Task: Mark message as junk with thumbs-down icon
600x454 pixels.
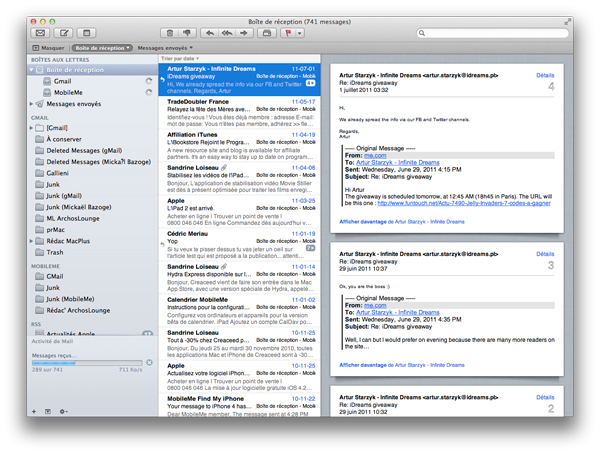Action: point(187,33)
